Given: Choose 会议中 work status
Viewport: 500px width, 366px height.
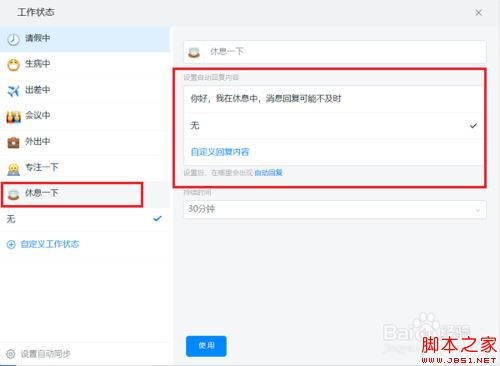Looking at the screenshot, I should coord(85,116).
